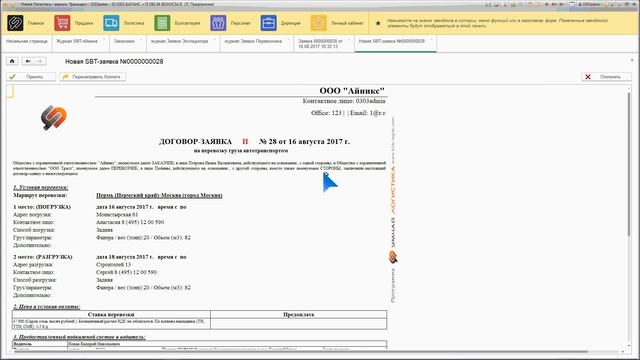640x360 pixels.
Task: Click Перенаправить Коллеге button
Action: [x=93, y=77]
